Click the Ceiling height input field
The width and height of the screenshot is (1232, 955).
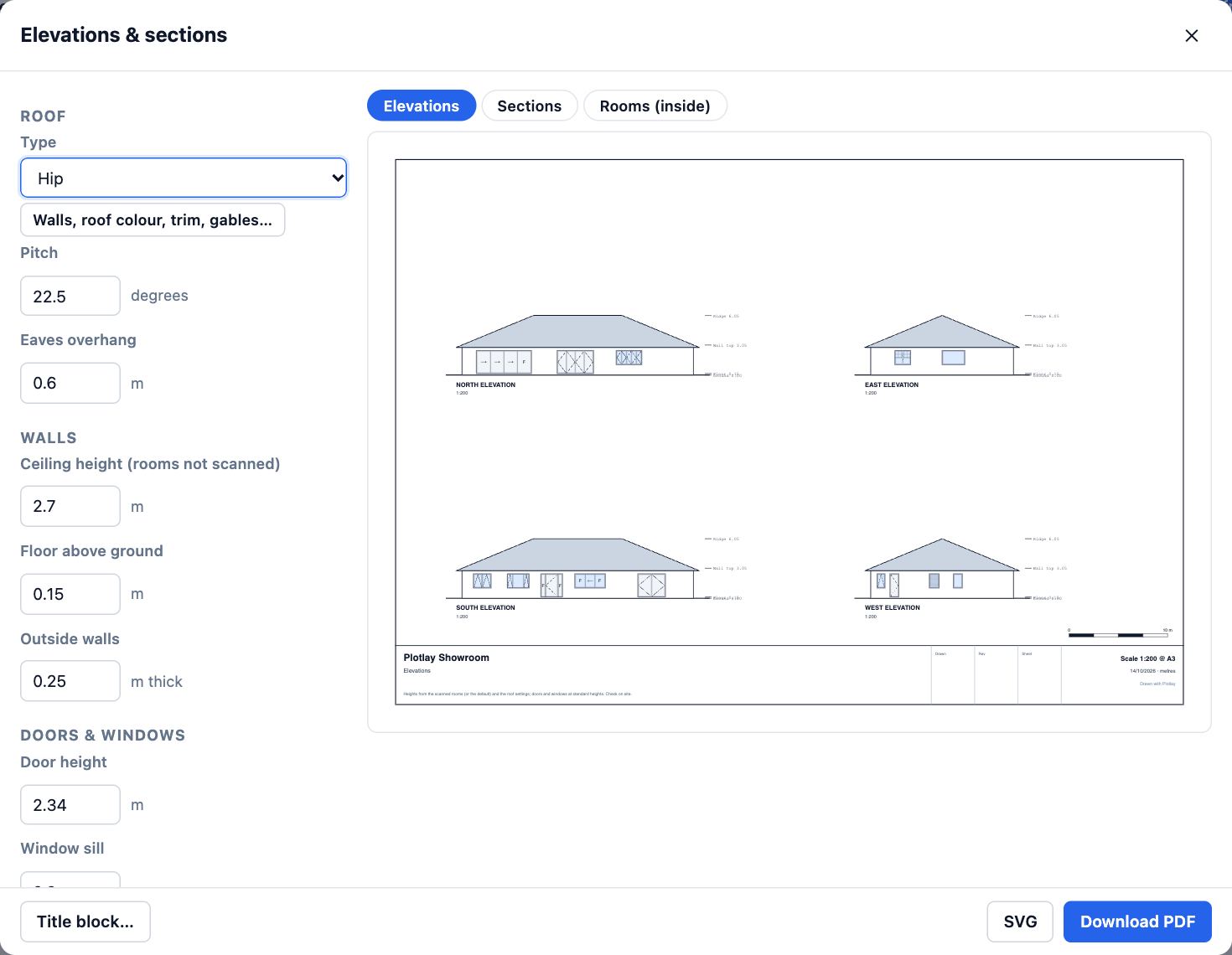(x=70, y=506)
